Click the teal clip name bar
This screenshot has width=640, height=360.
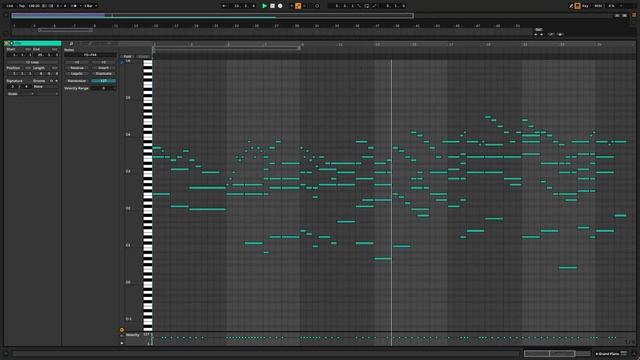pos(38,43)
